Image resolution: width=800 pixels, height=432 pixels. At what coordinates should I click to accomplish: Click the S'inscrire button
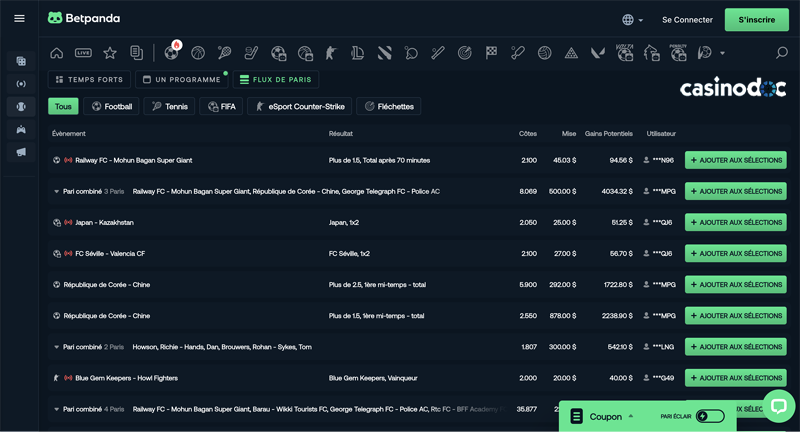tap(757, 20)
